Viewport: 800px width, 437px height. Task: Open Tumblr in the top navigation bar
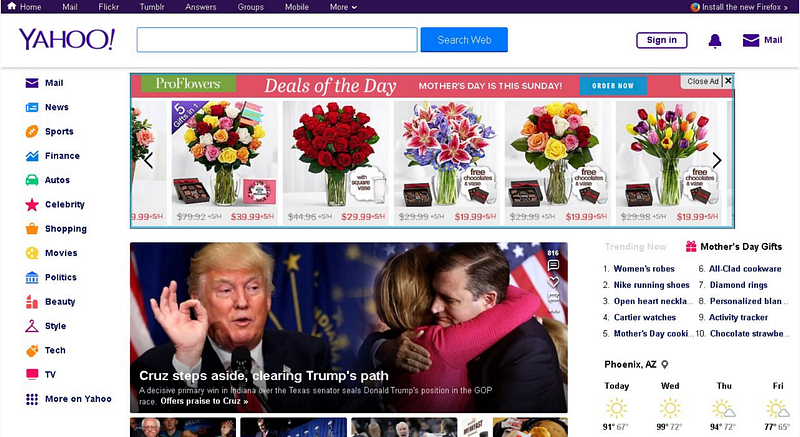(x=152, y=7)
